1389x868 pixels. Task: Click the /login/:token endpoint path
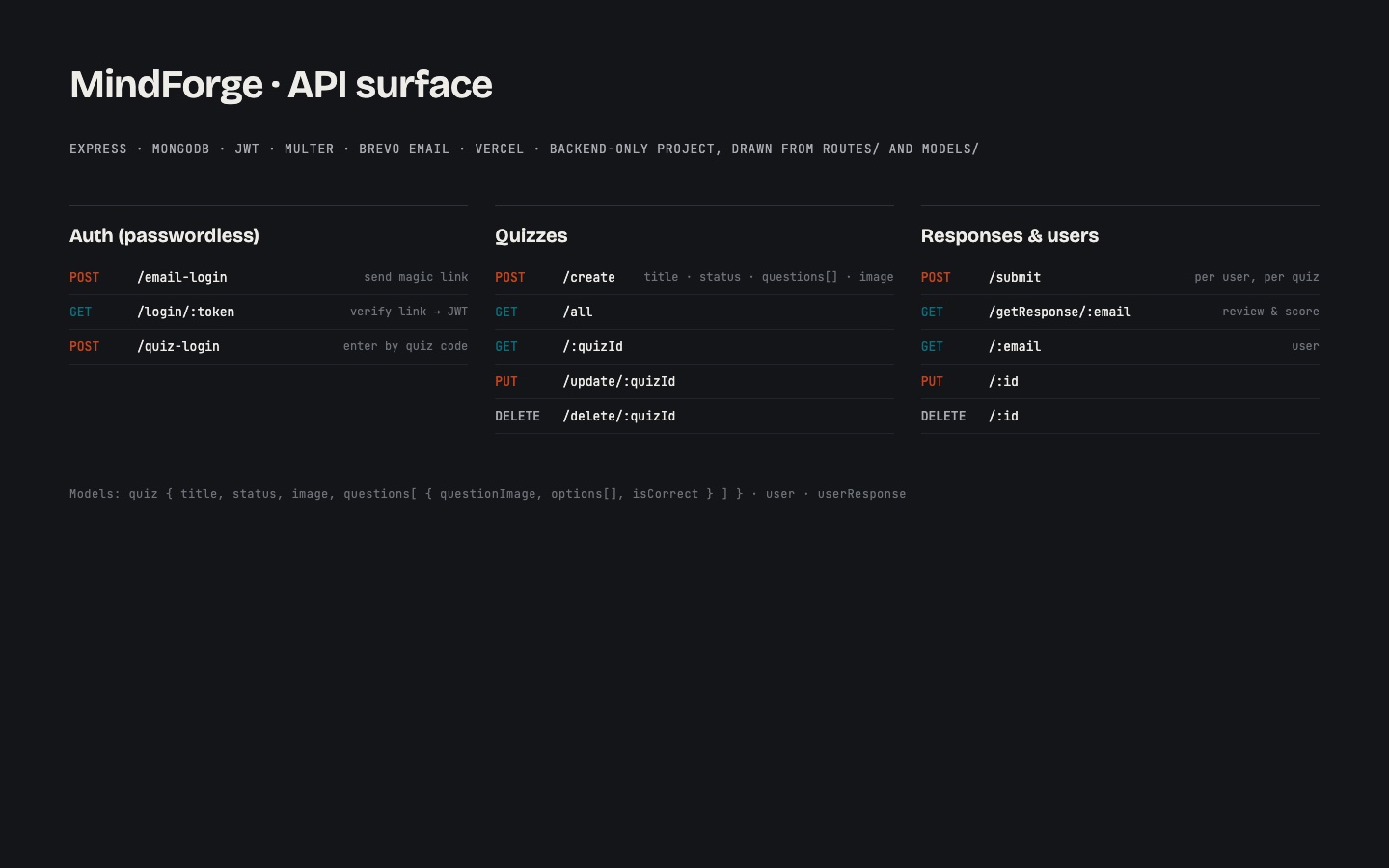pyautogui.click(x=186, y=312)
